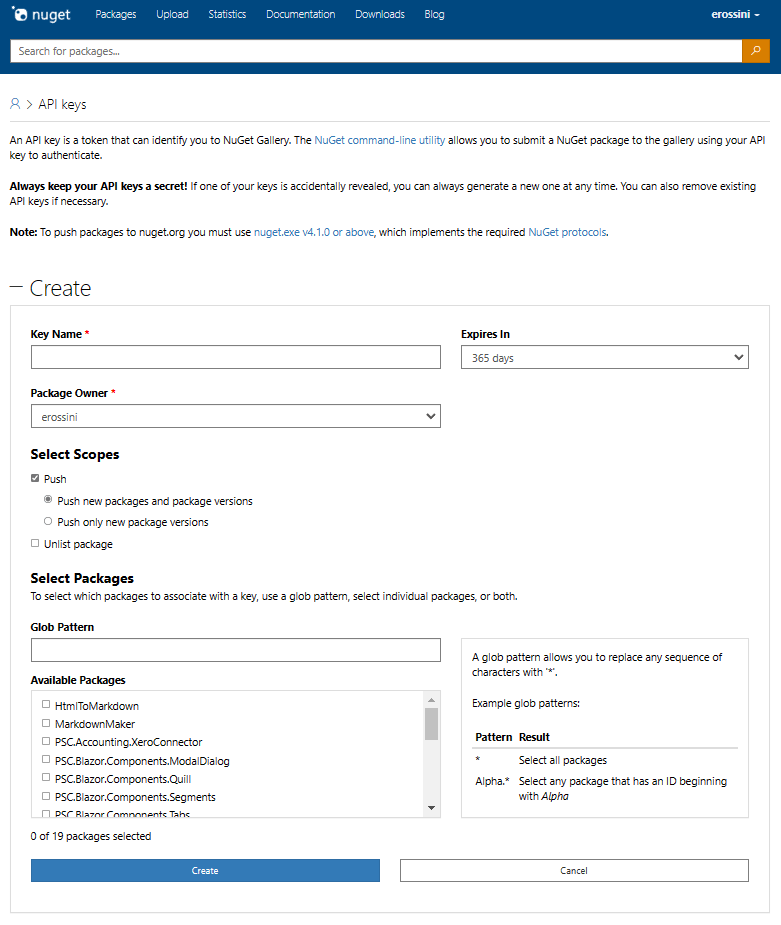This screenshot has width=781, height=925.
Task: Collapse the Create section
Action: click(x=17, y=288)
